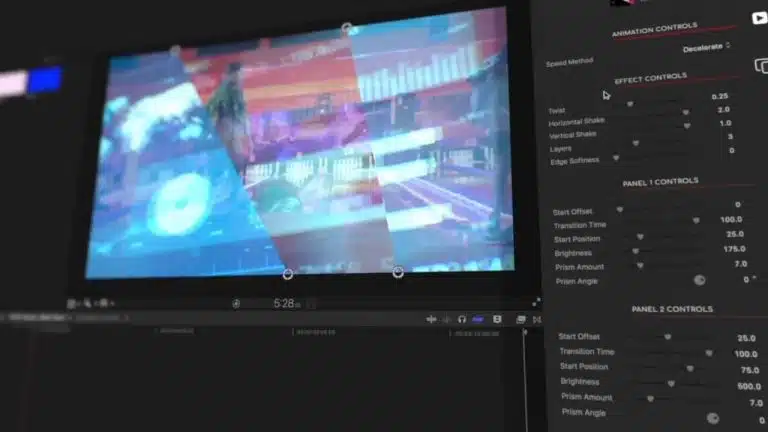Click Panel 1 Start Position slider handle
The image size is (768, 432).
[640, 237]
